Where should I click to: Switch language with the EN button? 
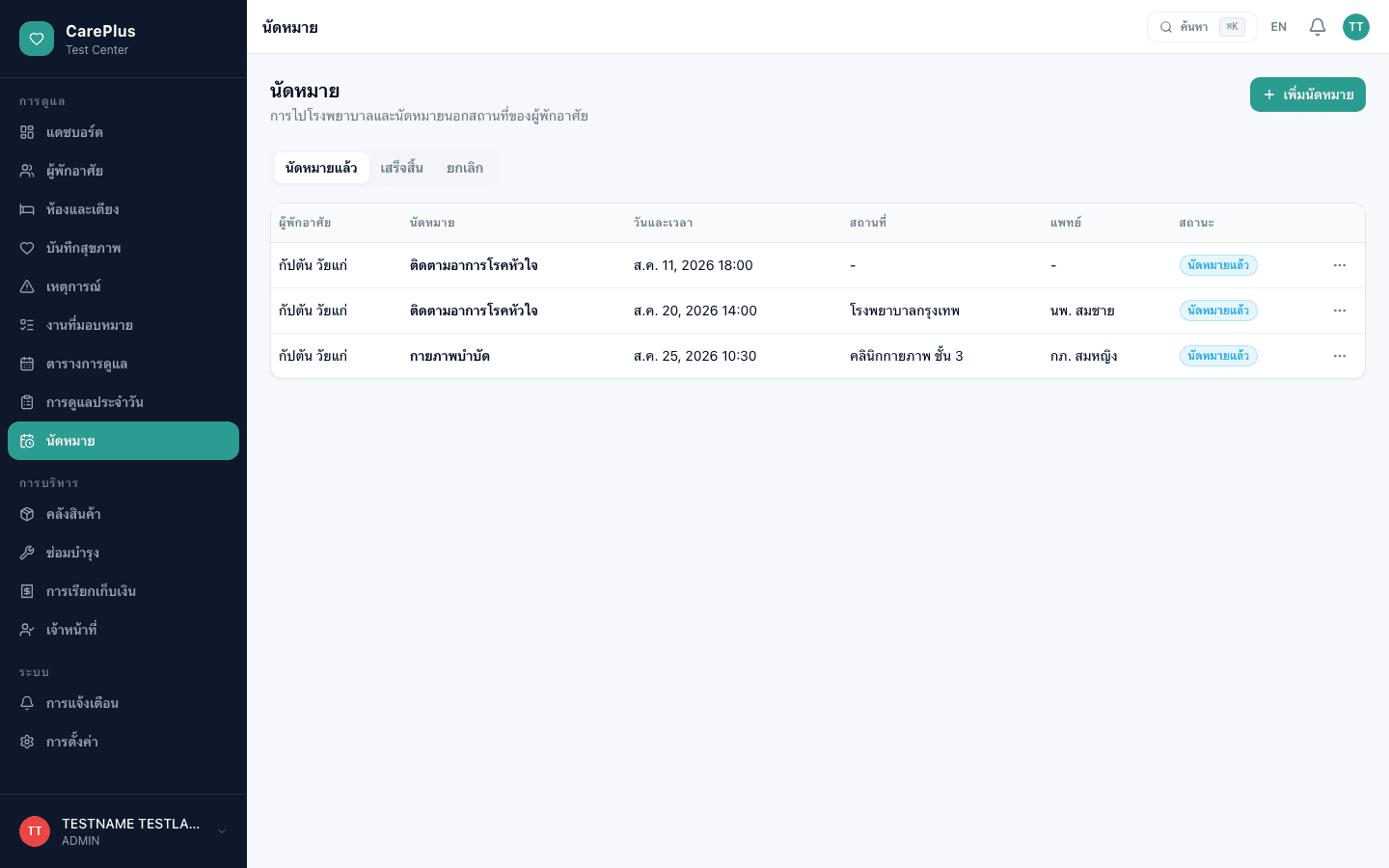[x=1279, y=27]
